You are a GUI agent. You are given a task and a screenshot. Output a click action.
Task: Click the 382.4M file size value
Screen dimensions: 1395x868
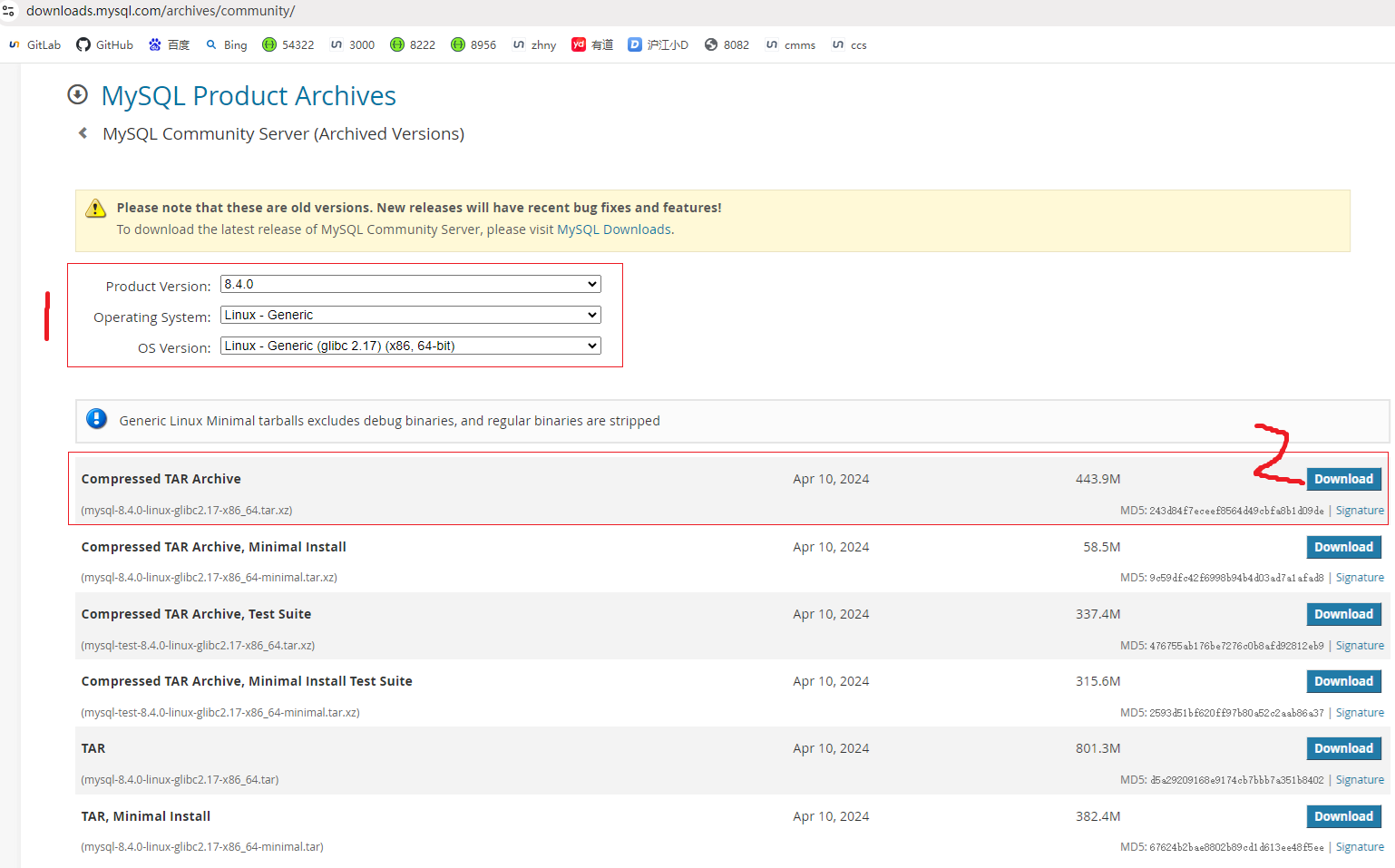1098,816
